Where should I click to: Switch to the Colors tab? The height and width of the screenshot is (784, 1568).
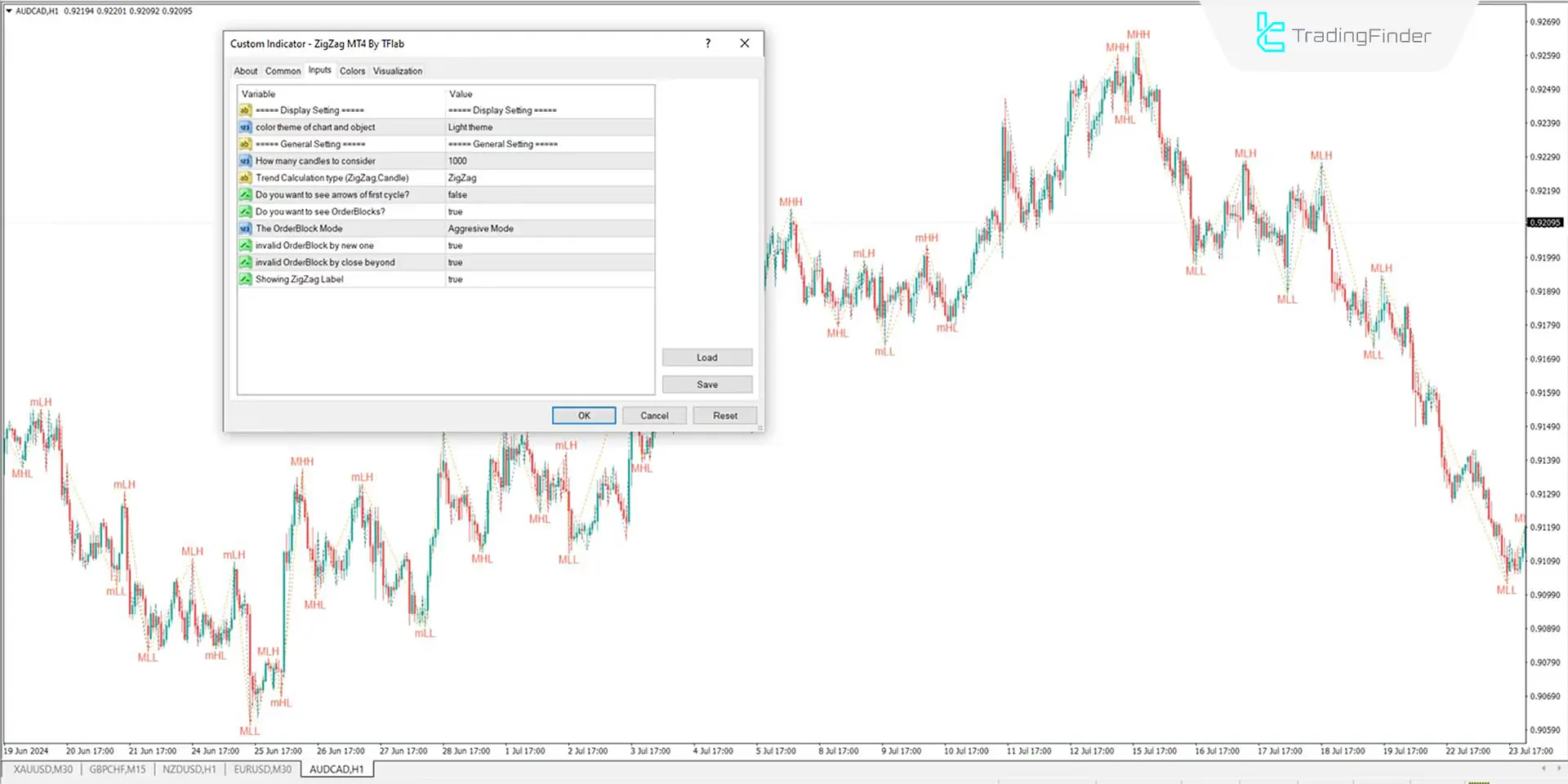coord(353,70)
